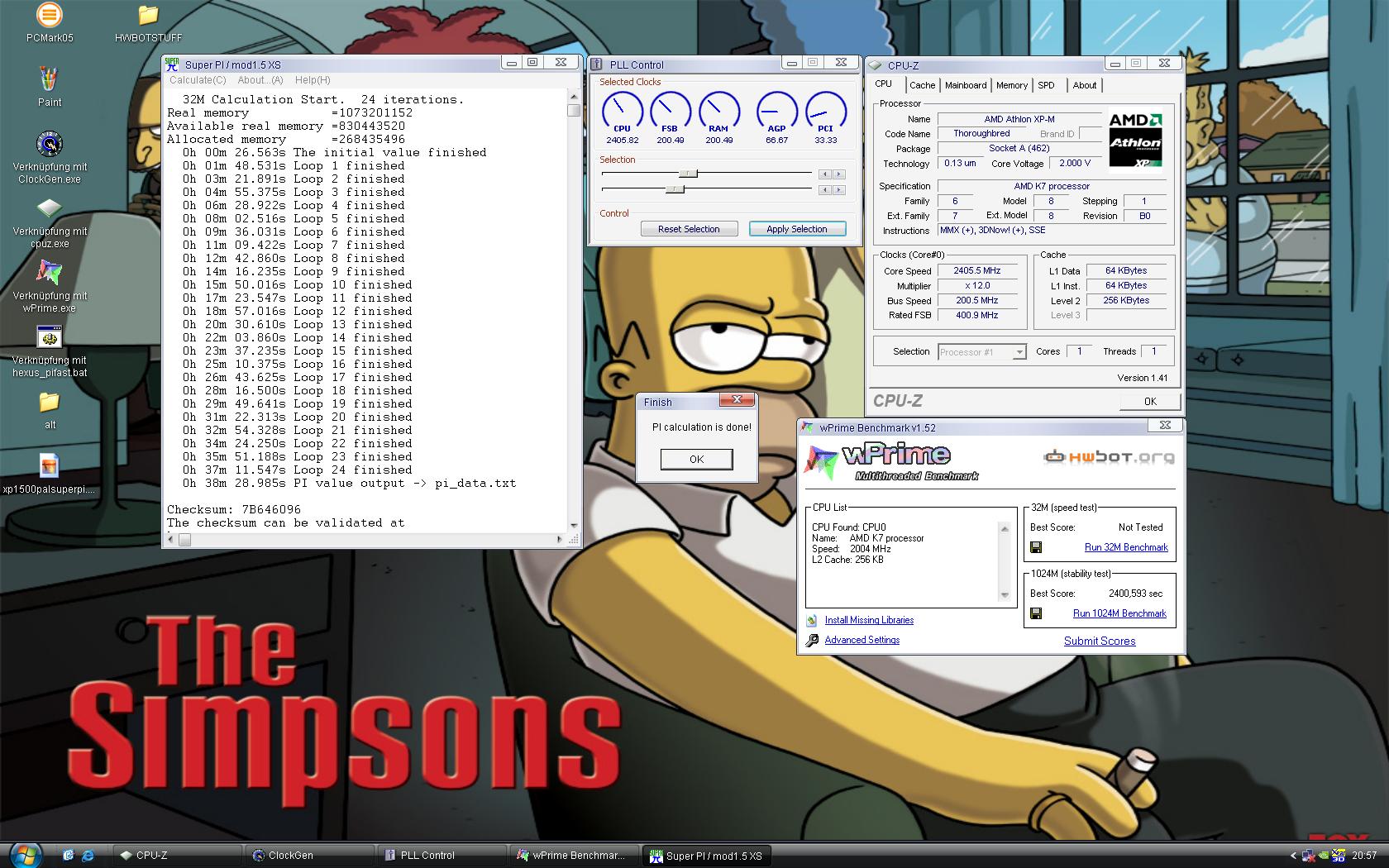
Task: Click the FSB clock gauge
Action: (x=670, y=112)
